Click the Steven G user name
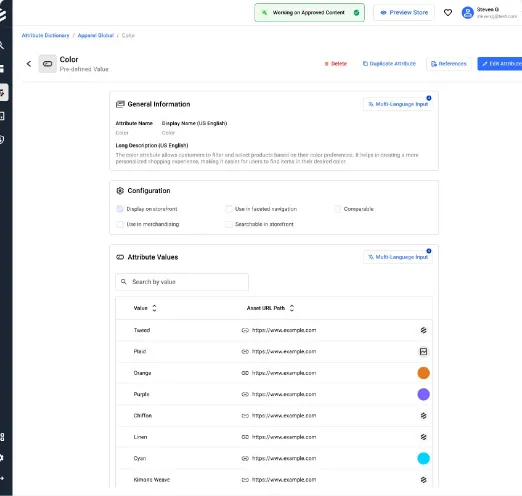 point(487,9)
